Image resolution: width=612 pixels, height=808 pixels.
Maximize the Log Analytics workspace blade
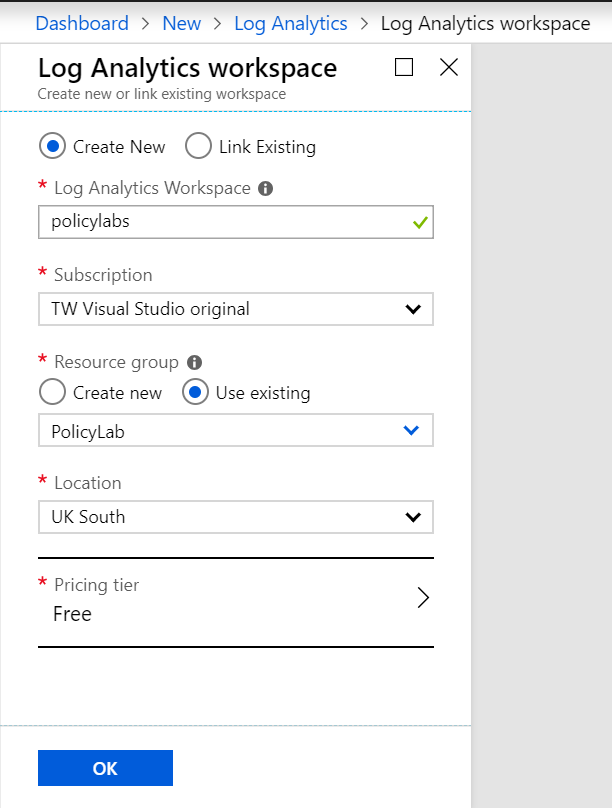click(x=404, y=67)
